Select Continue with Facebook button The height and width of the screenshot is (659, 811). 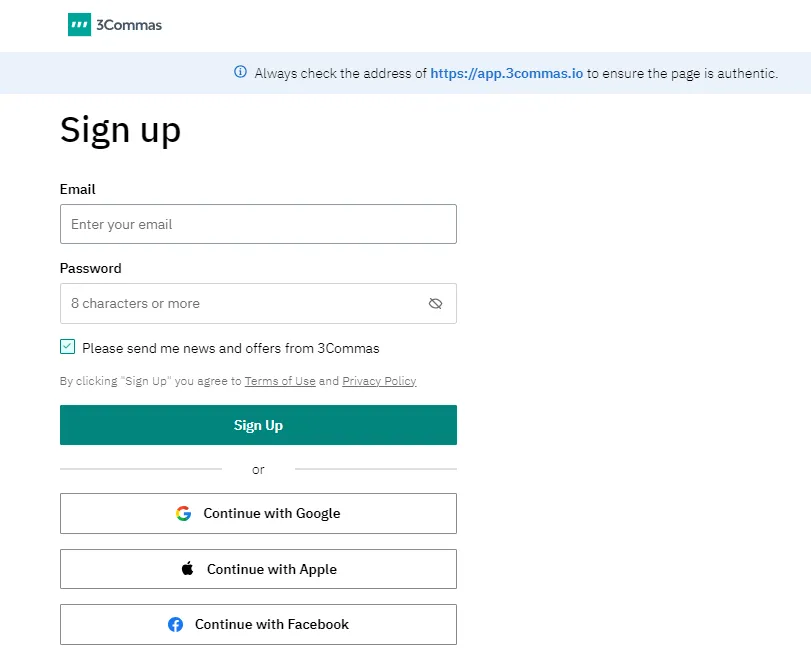258,624
